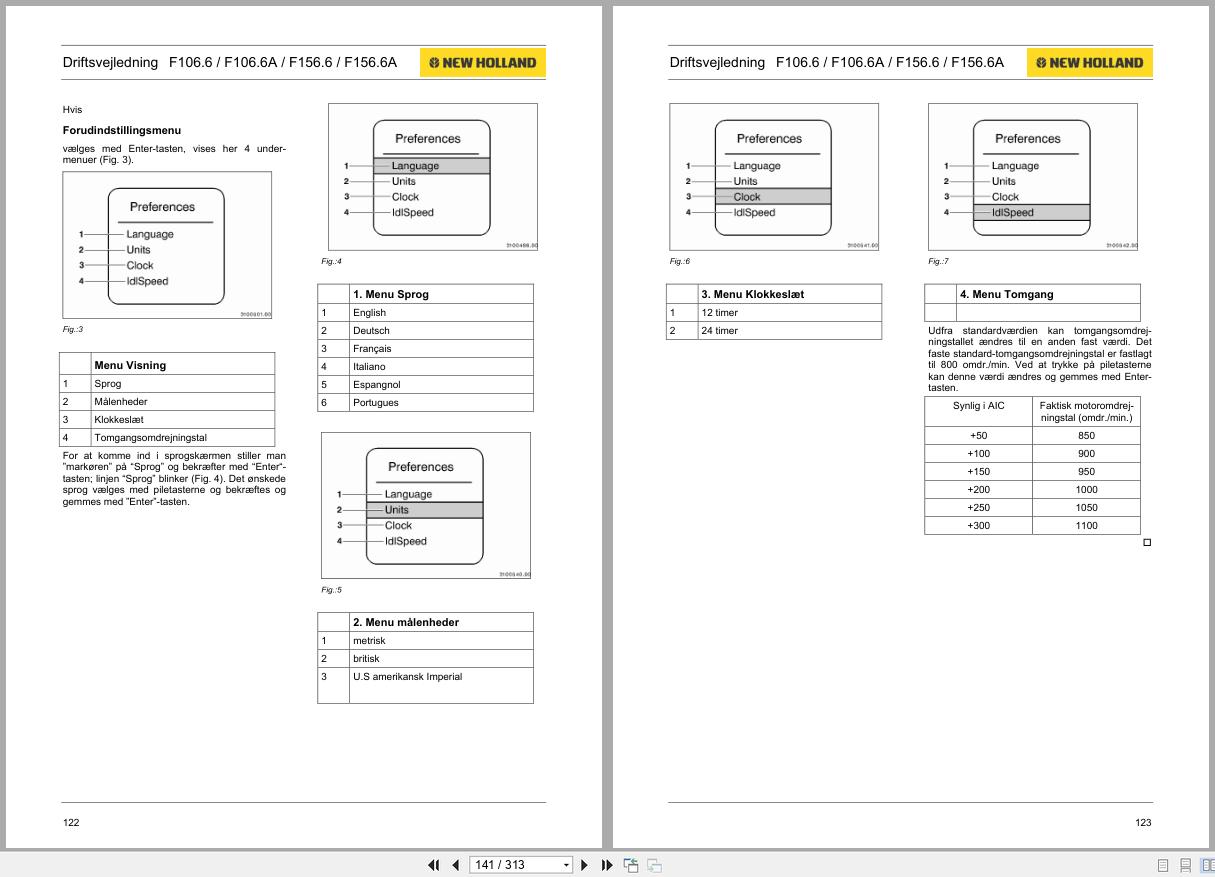Switch to continuous scrolling page layout

coord(1185,865)
